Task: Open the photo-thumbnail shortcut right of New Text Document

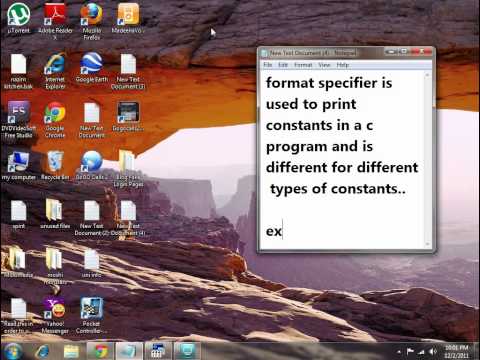Action: pos(128,117)
